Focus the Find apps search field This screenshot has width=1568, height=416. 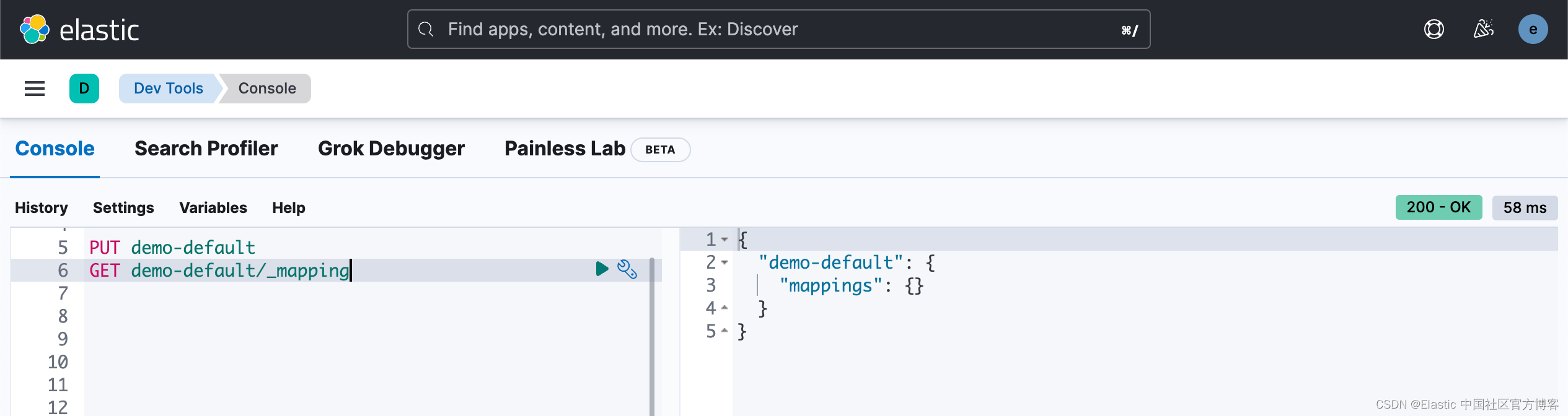(x=778, y=29)
